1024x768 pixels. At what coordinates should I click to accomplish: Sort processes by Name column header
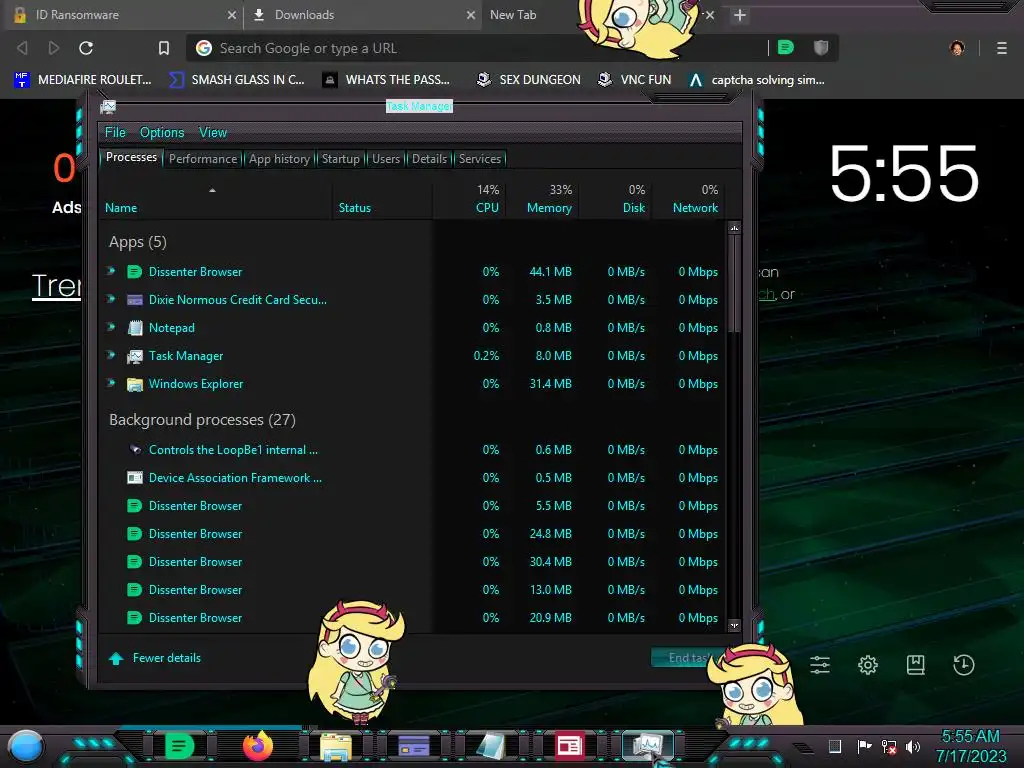tap(216, 199)
